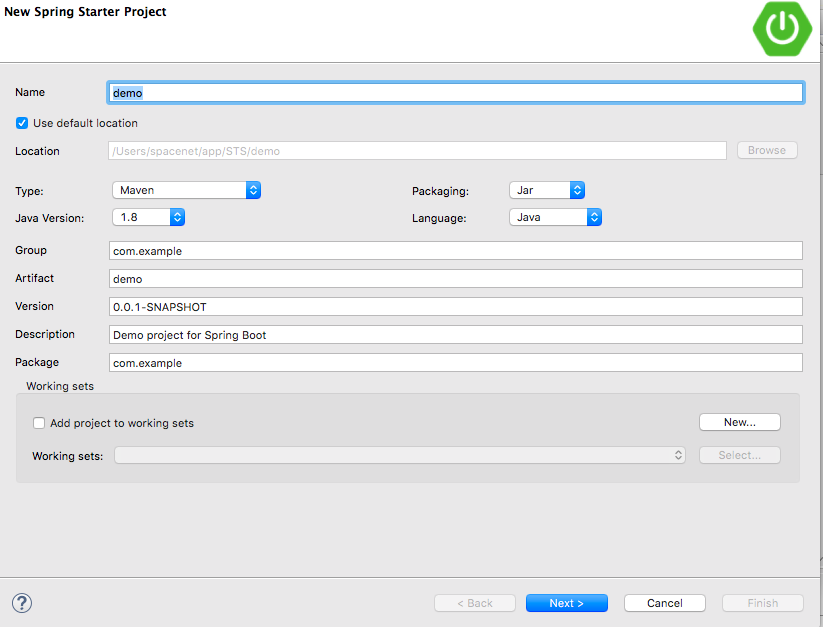The height and width of the screenshot is (627, 823).
Task: Click the Artifact field containing demo
Action: coord(456,279)
